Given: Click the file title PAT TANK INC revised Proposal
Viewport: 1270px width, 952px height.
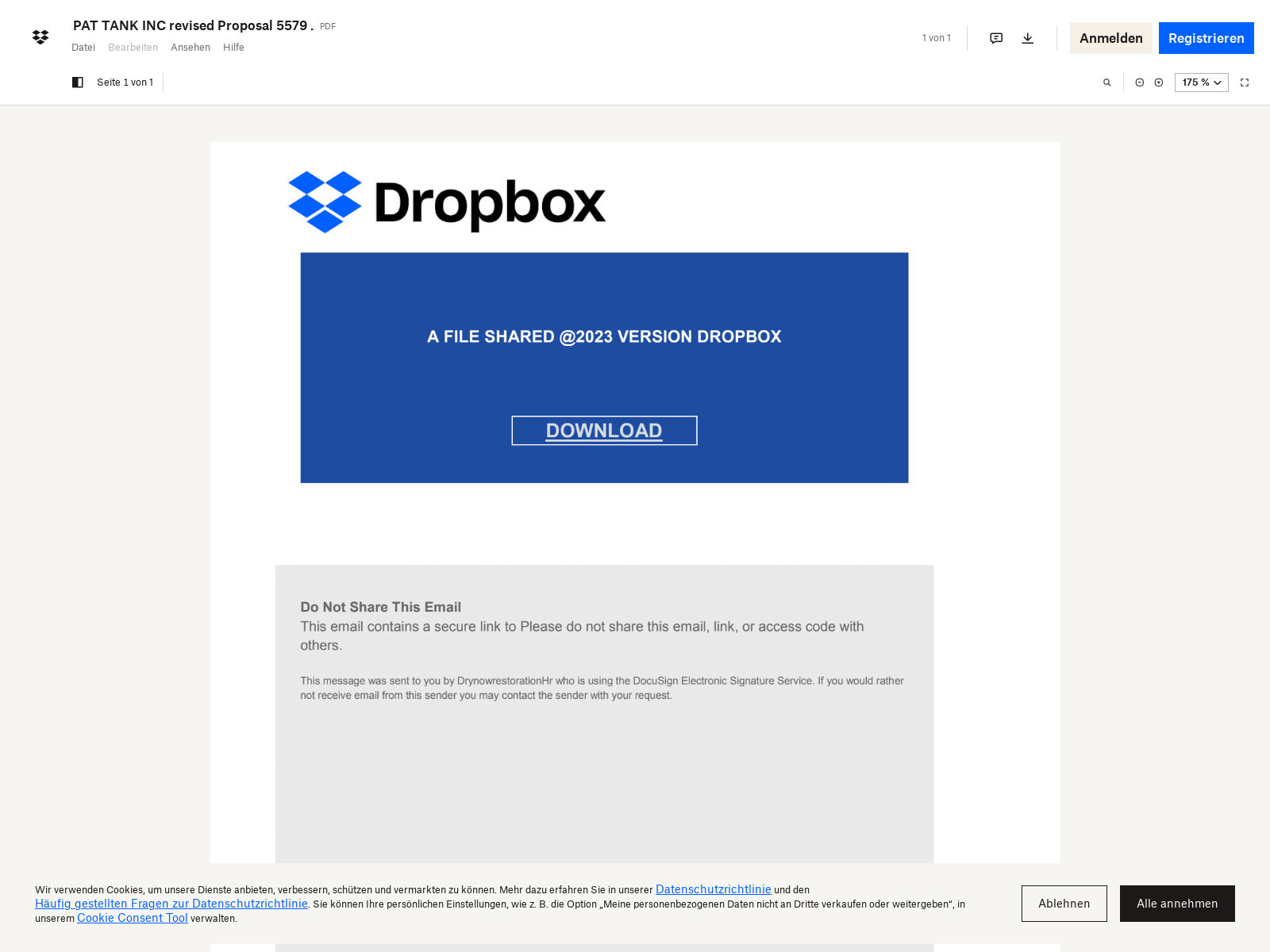Looking at the screenshot, I should (x=193, y=25).
